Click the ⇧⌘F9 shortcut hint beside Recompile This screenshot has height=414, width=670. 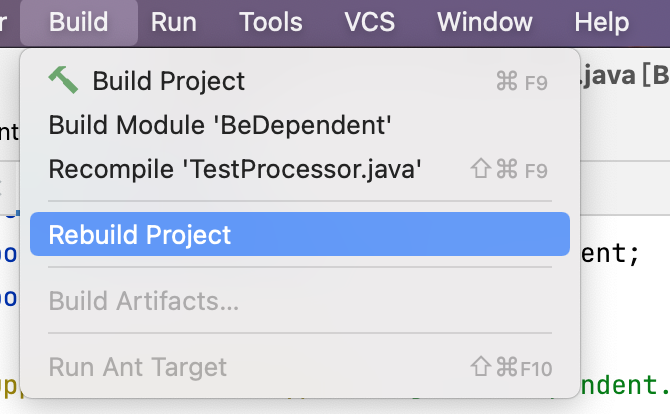509,169
